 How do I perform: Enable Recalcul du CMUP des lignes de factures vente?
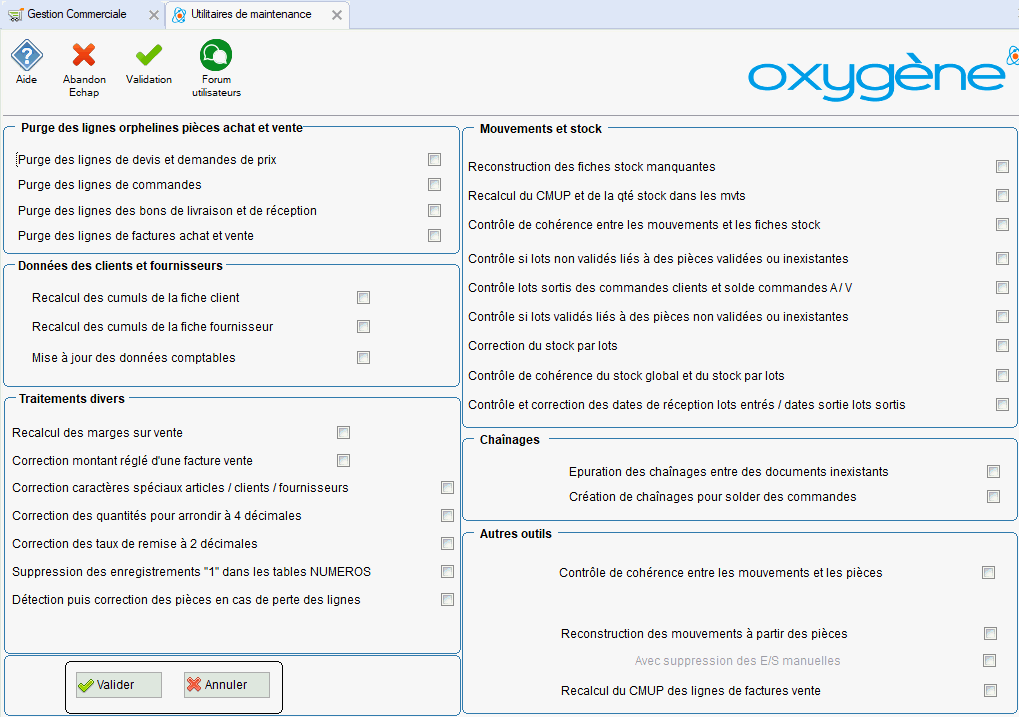(990, 691)
